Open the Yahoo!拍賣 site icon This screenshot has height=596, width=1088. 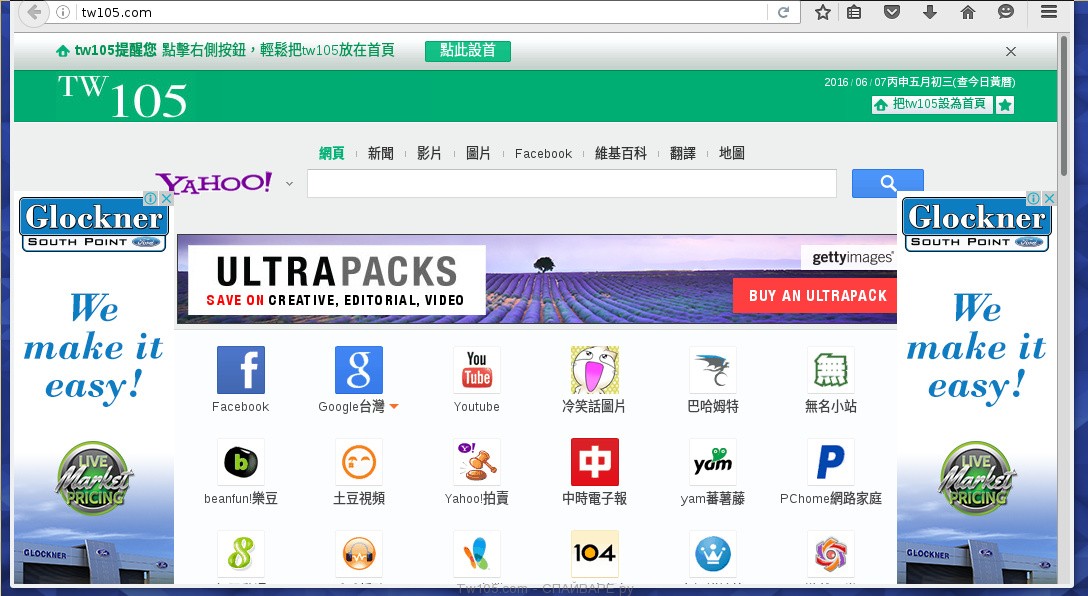click(x=477, y=461)
